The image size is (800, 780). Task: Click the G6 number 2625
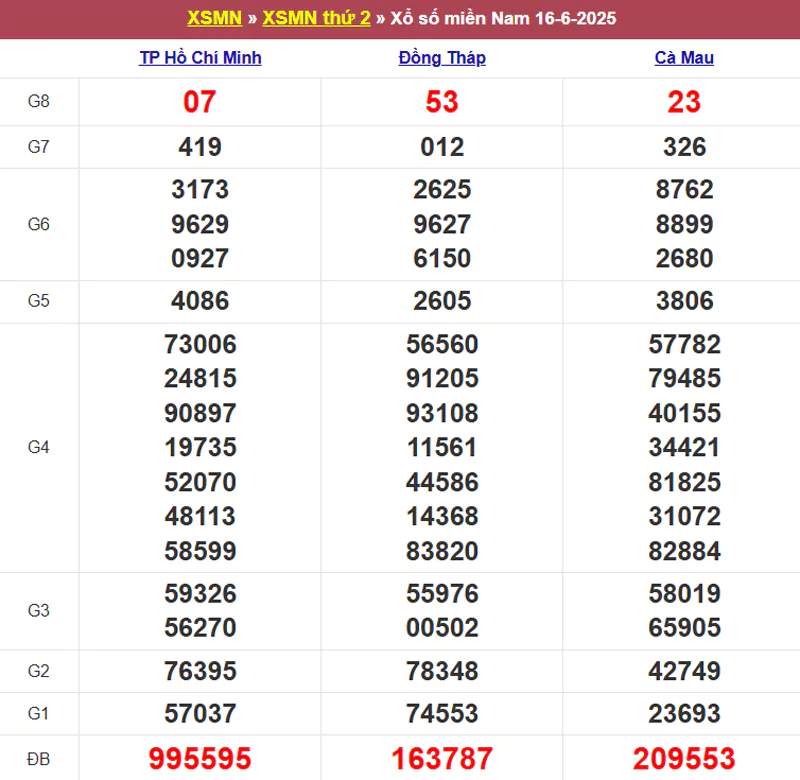coord(442,189)
